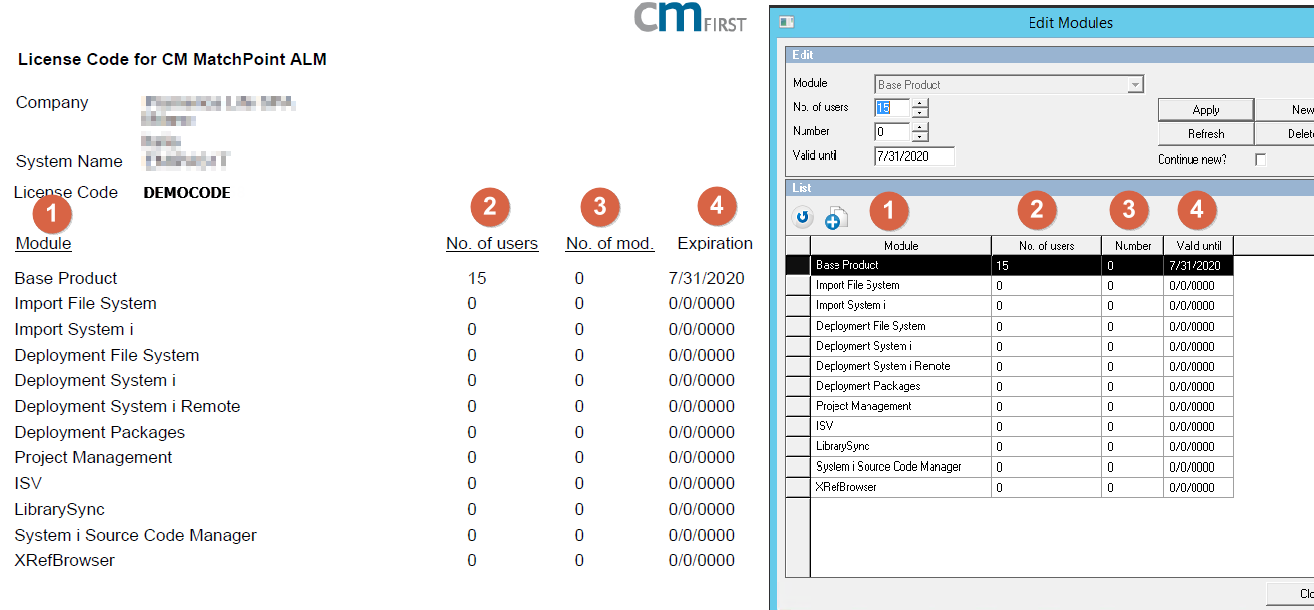Click the Edit Modules window system icon

[x=787, y=22]
